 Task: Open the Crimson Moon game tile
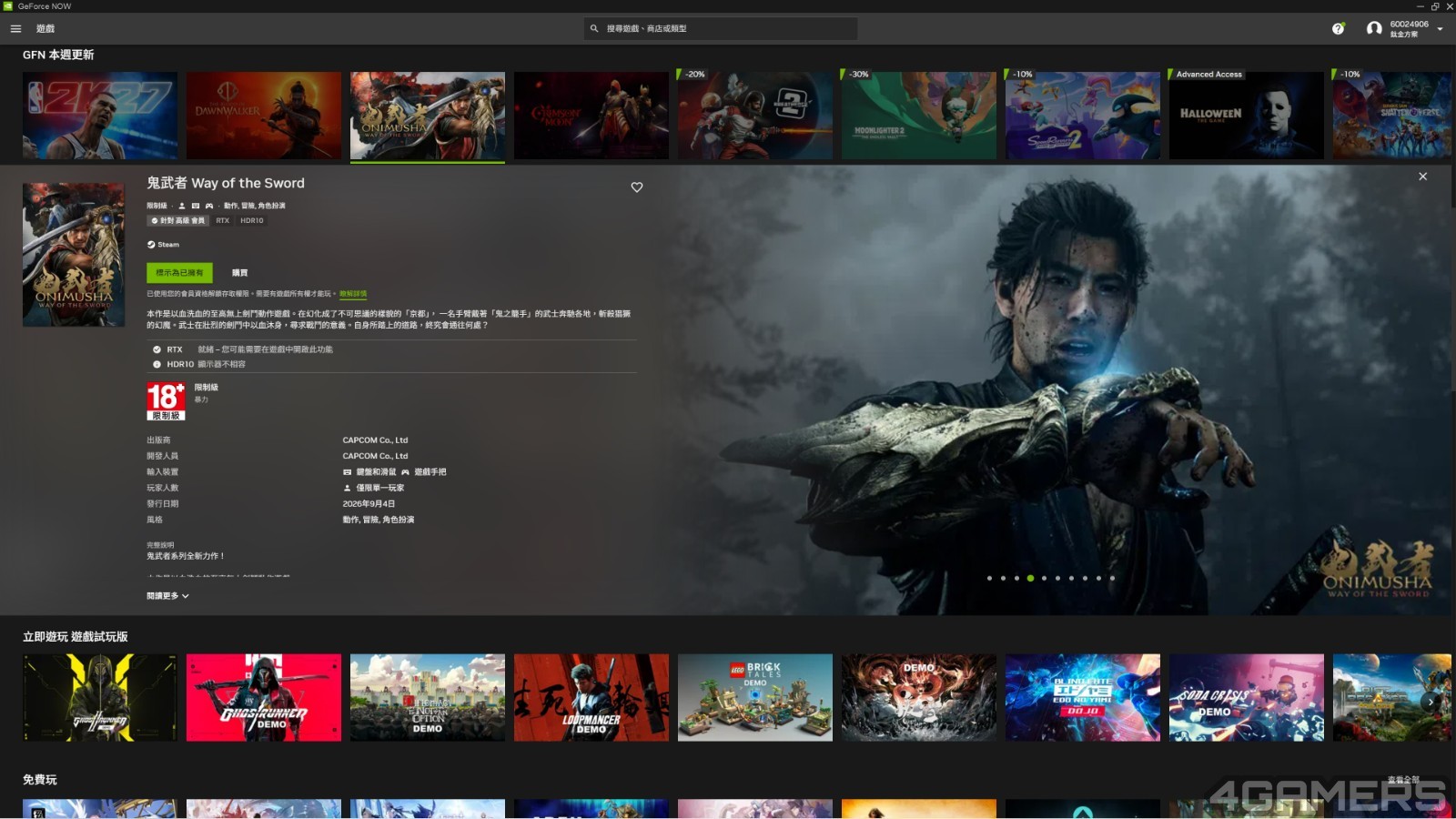[591, 116]
